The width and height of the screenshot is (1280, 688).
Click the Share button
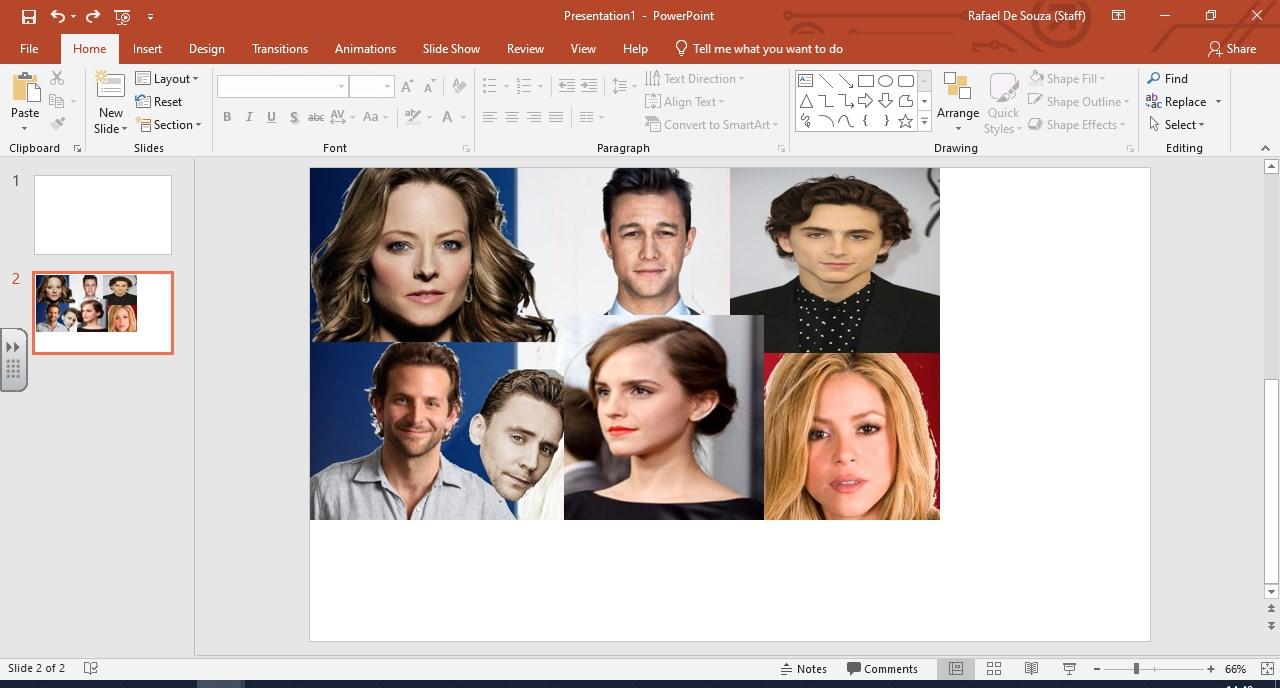coord(1231,48)
